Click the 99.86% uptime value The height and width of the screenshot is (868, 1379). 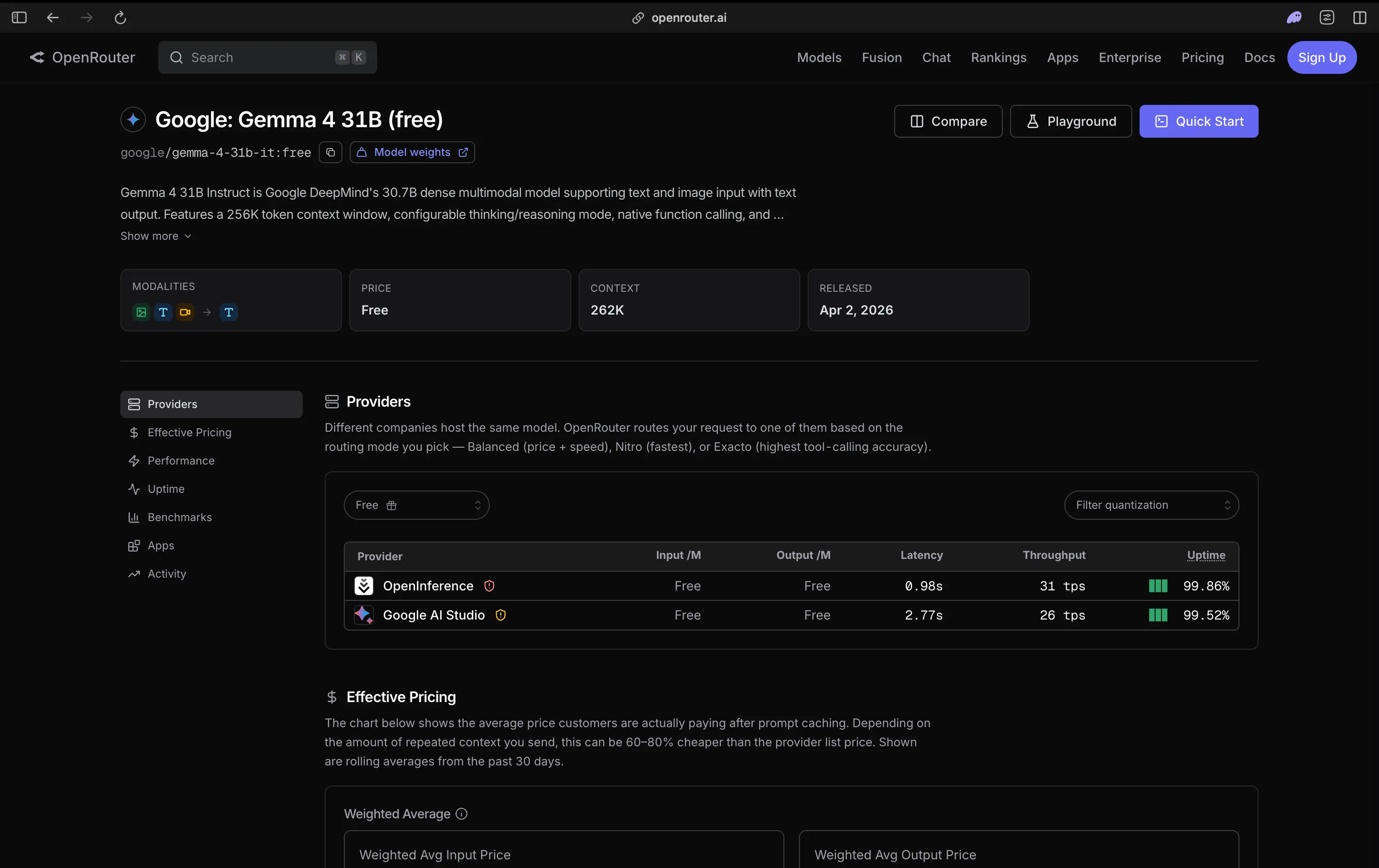pyautogui.click(x=1206, y=586)
